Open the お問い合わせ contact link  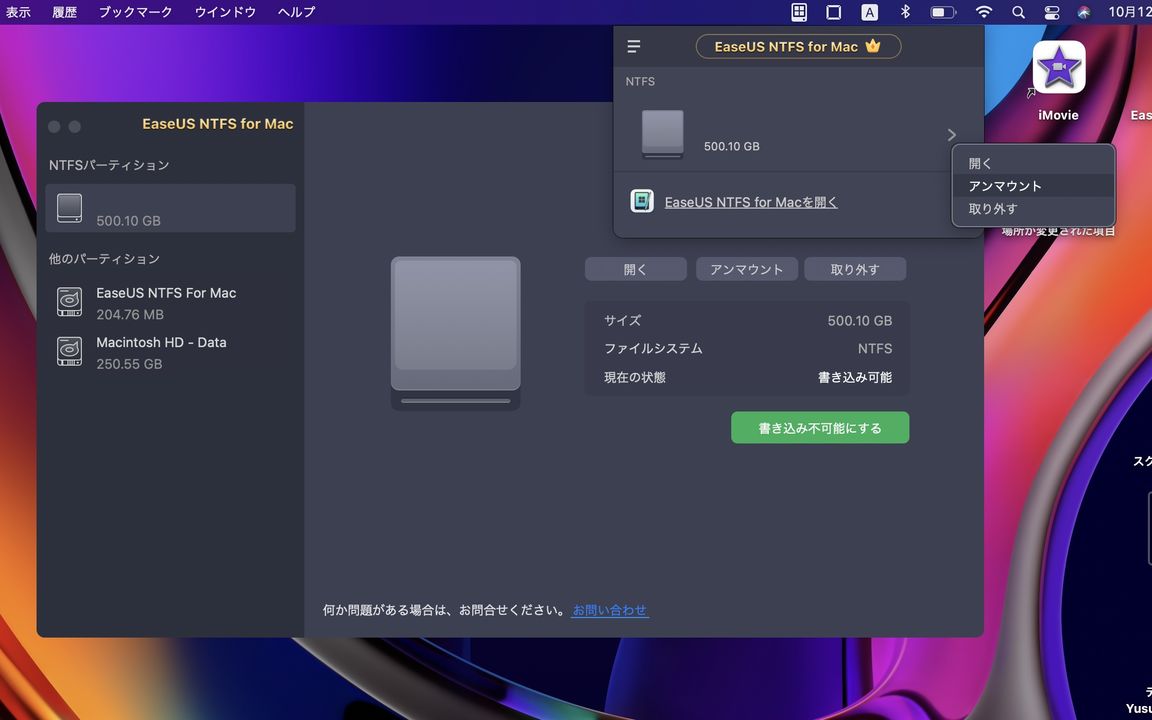pyautogui.click(x=610, y=611)
